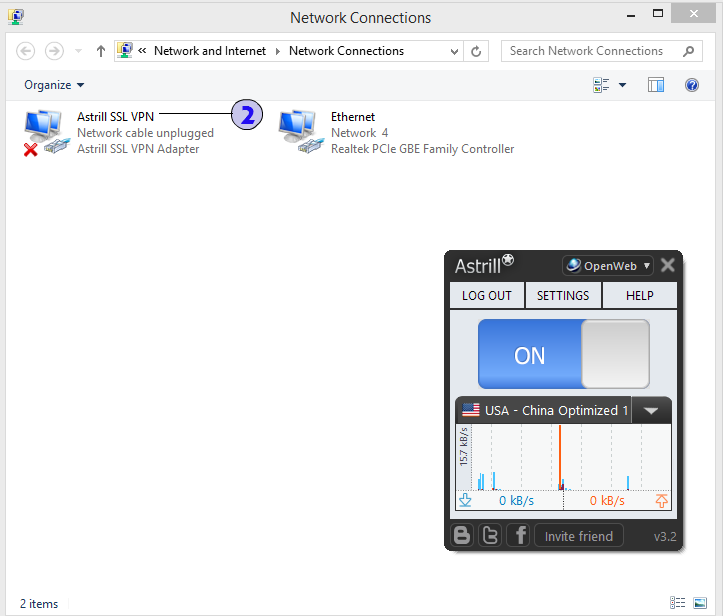Click the 'v3.2' version label

click(x=665, y=536)
